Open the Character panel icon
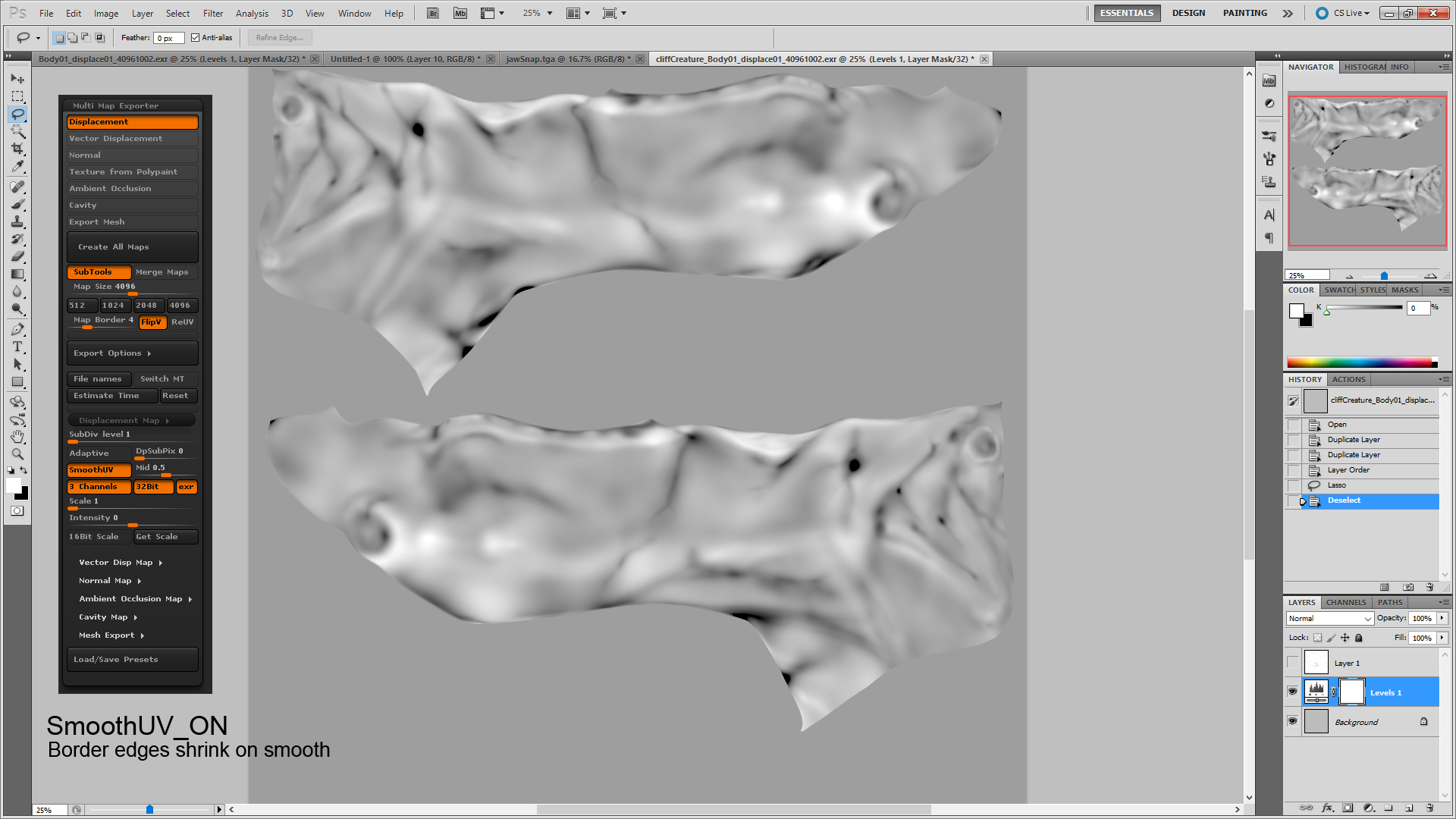The width and height of the screenshot is (1456, 819). click(1269, 215)
